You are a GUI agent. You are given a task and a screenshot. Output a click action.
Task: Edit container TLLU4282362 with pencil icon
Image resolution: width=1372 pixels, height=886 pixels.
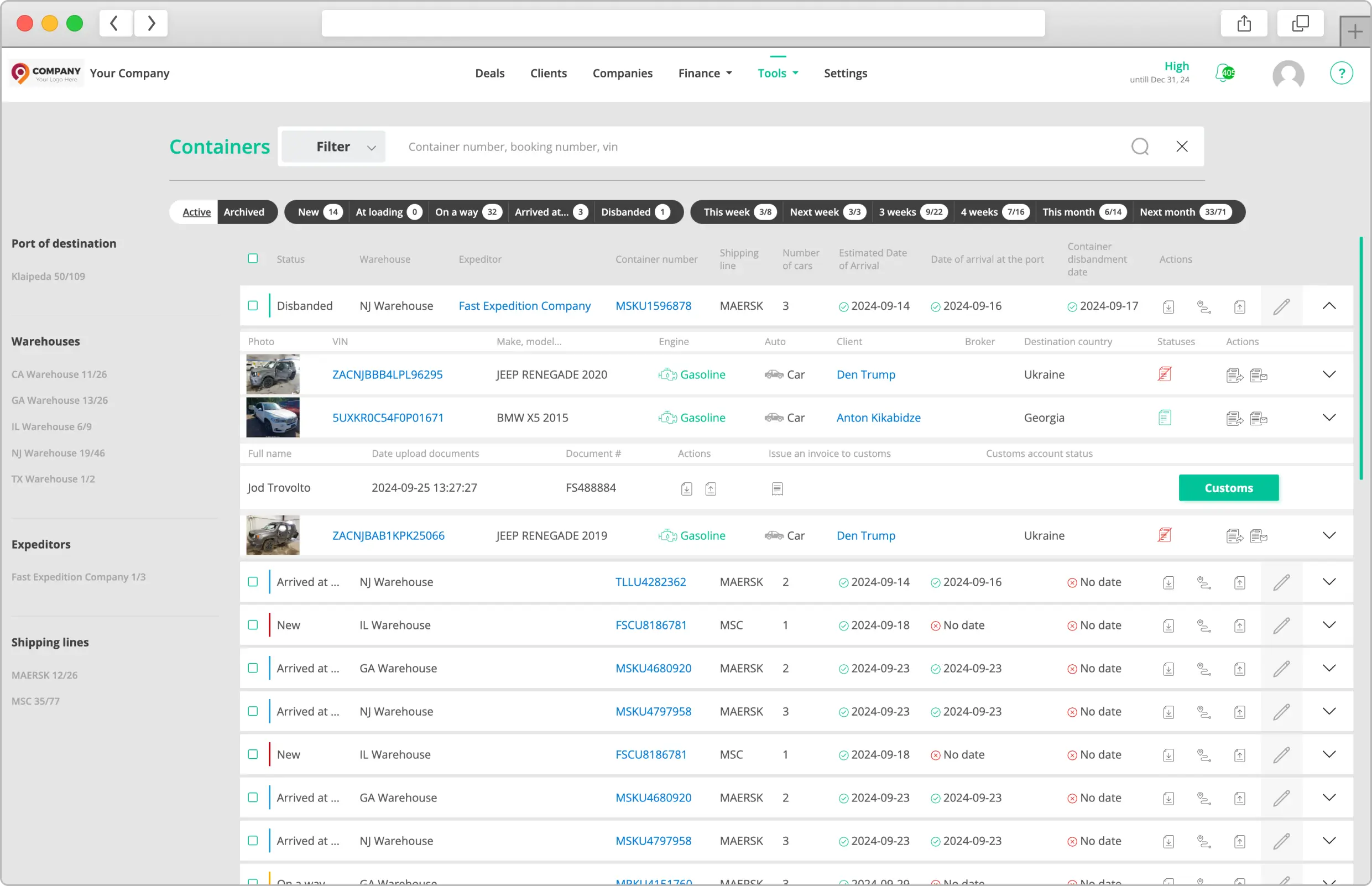coord(1281,582)
